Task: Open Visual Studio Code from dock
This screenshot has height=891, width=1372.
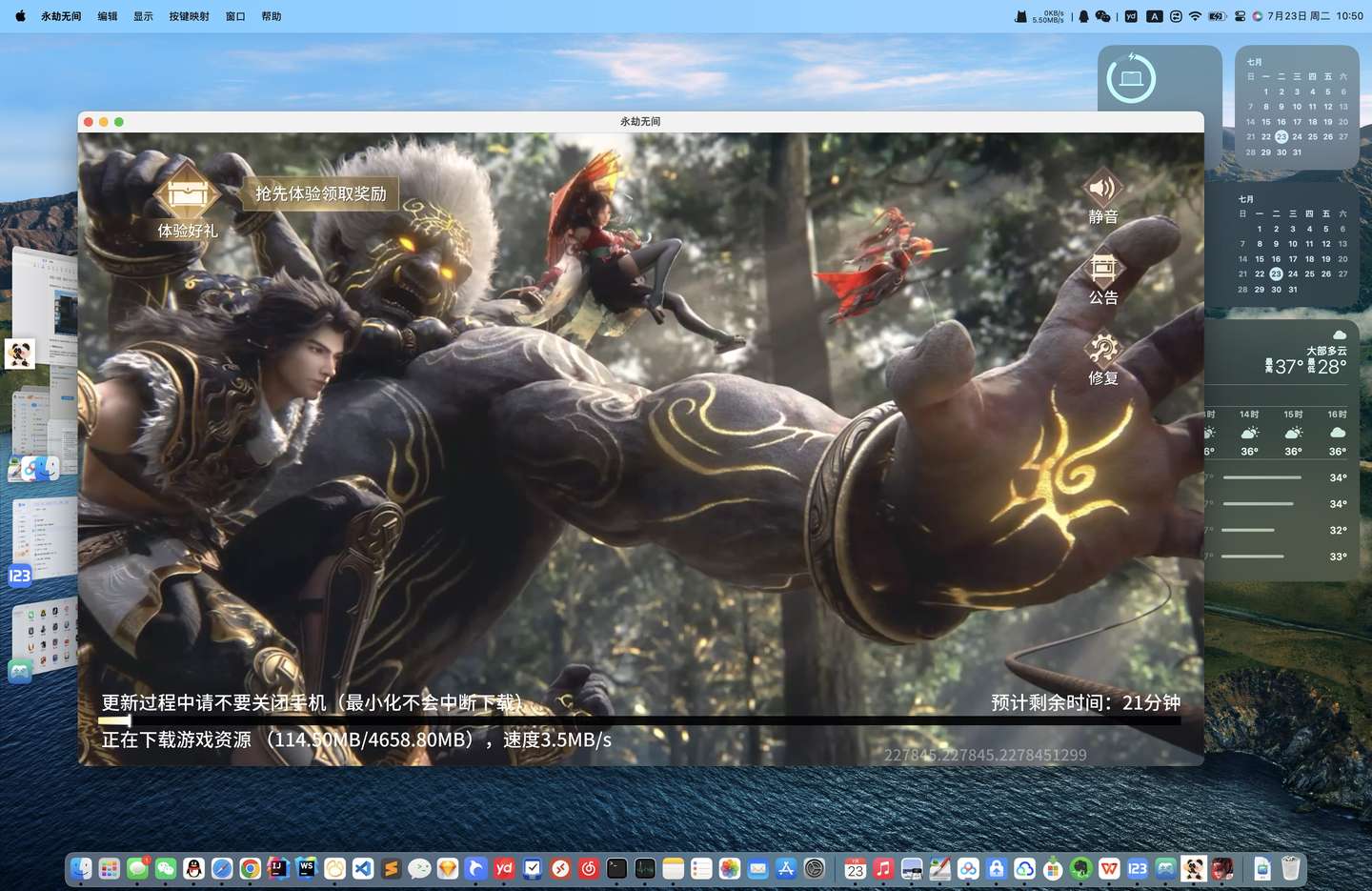Action: 363,868
